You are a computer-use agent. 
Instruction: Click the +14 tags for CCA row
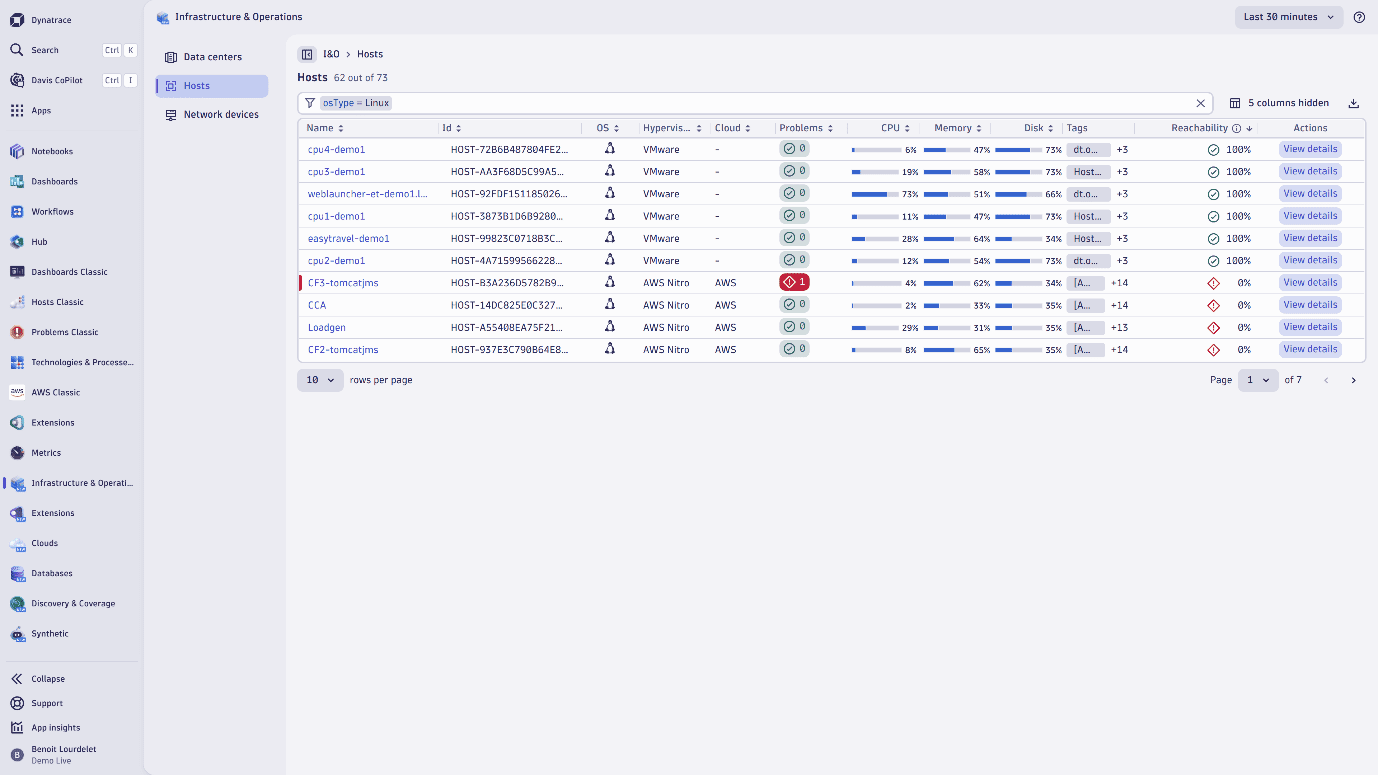pos(1119,305)
